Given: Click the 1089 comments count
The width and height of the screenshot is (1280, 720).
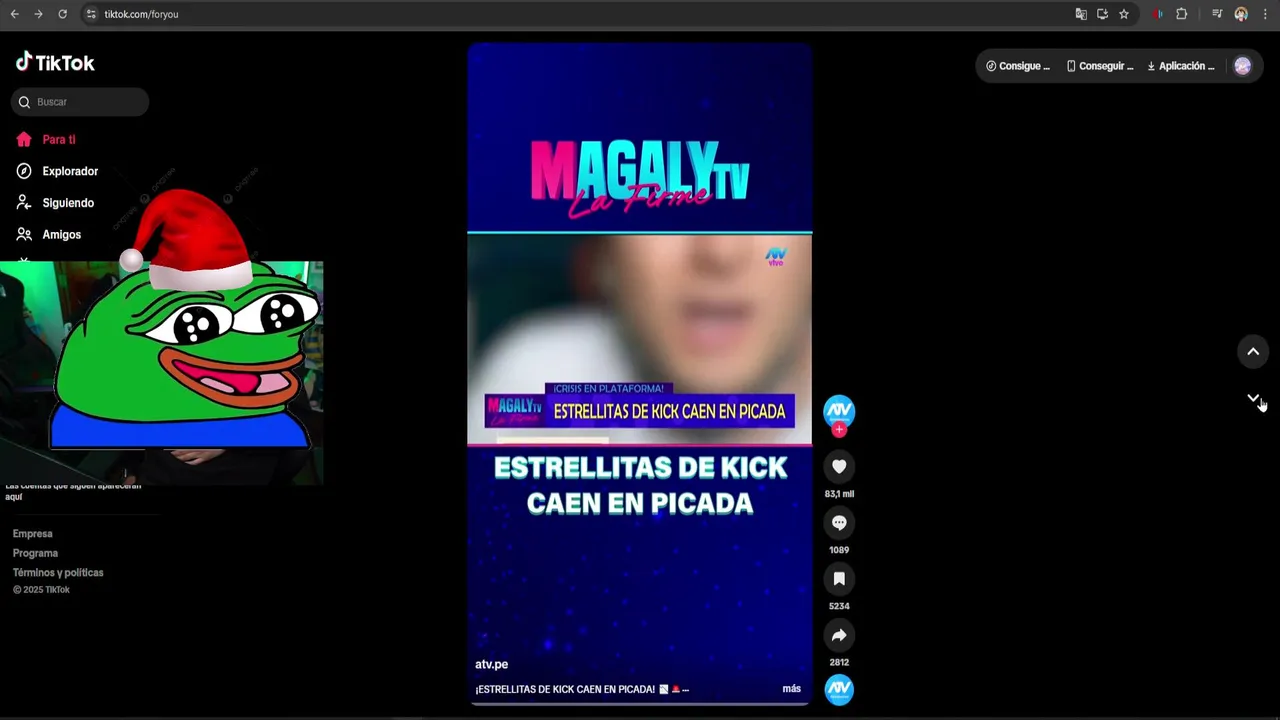Looking at the screenshot, I should pyautogui.click(x=839, y=550).
